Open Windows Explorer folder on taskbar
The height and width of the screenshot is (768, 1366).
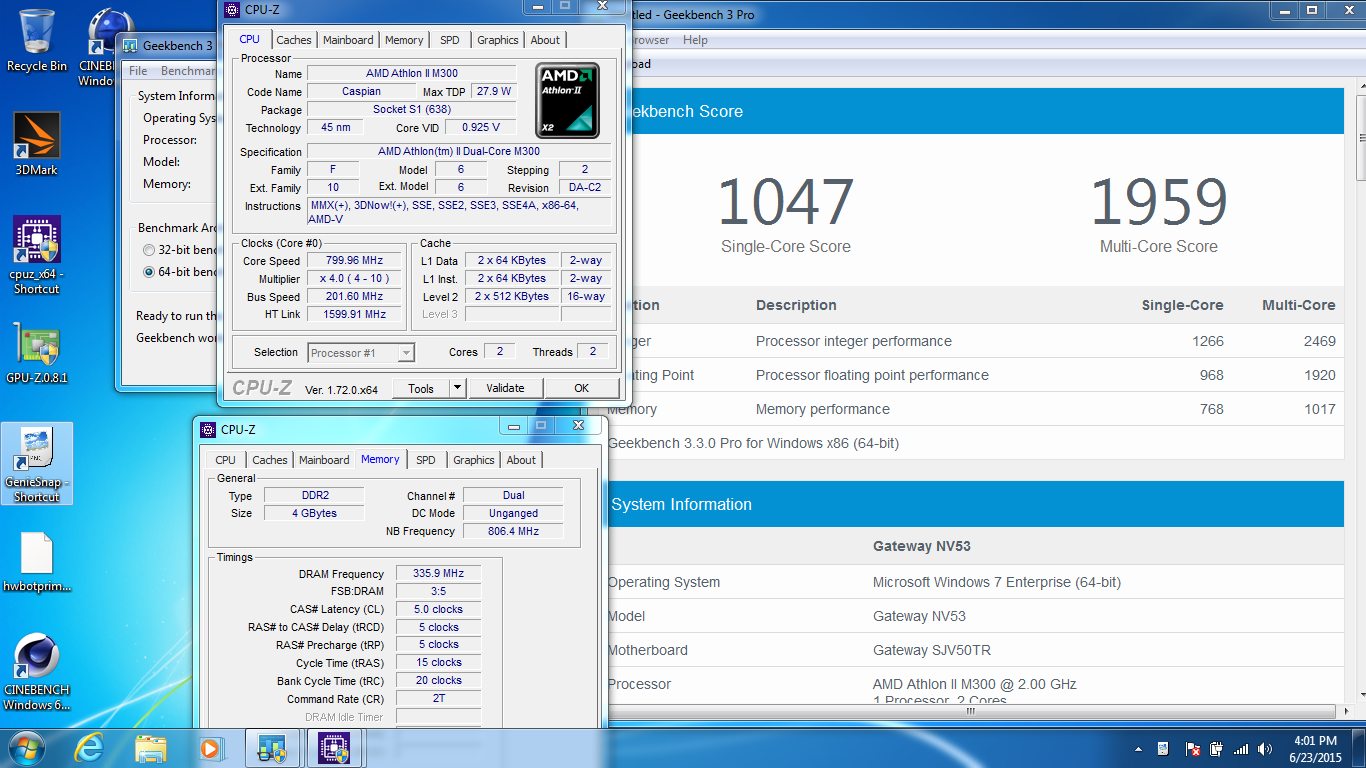click(x=151, y=747)
